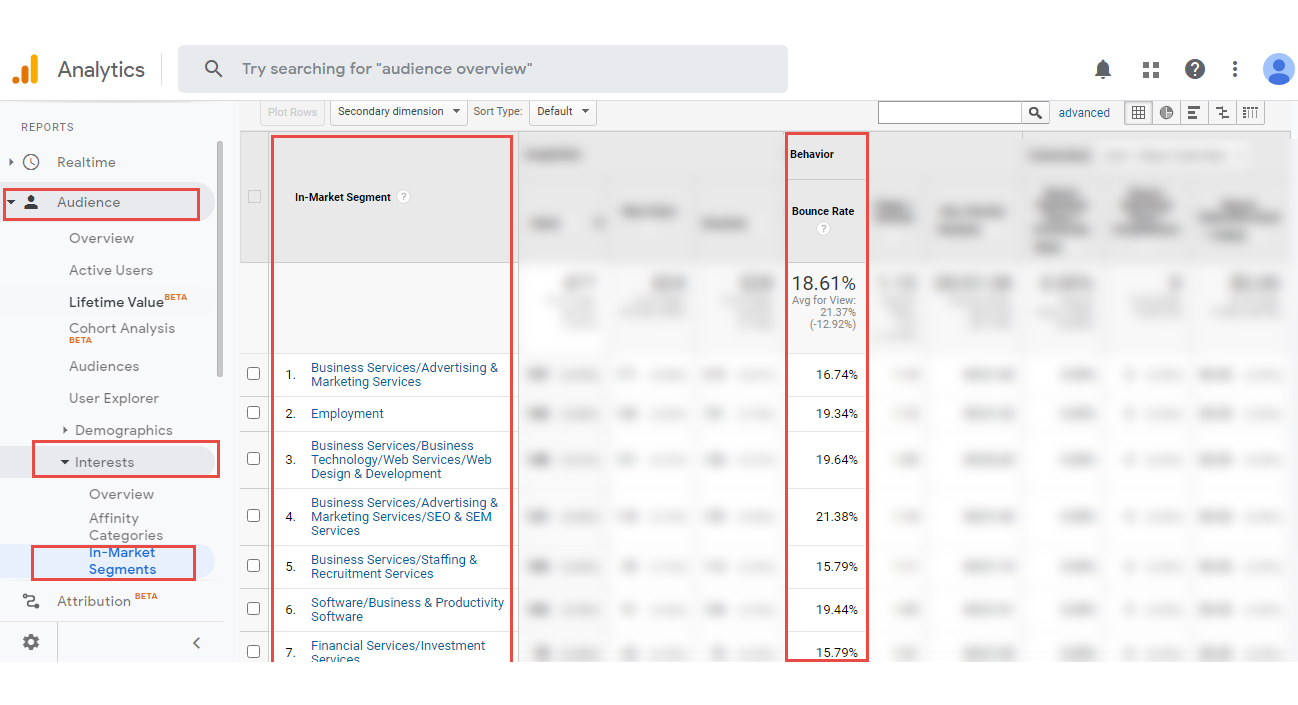Check the Web Design & Development row checkbox
Viewport: 1298px width, 705px height.
coord(254,459)
